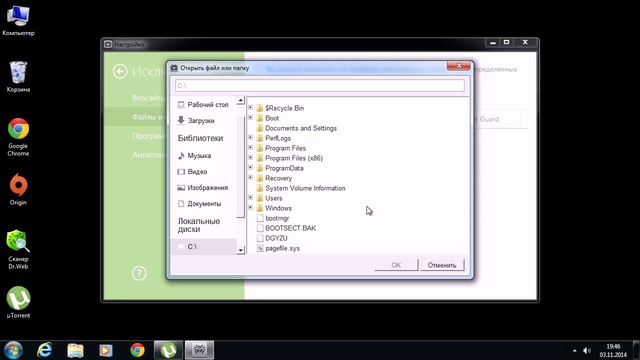Show hidden tray icons arrow
The image size is (640, 360).
pyautogui.click(x=575, y=351)
